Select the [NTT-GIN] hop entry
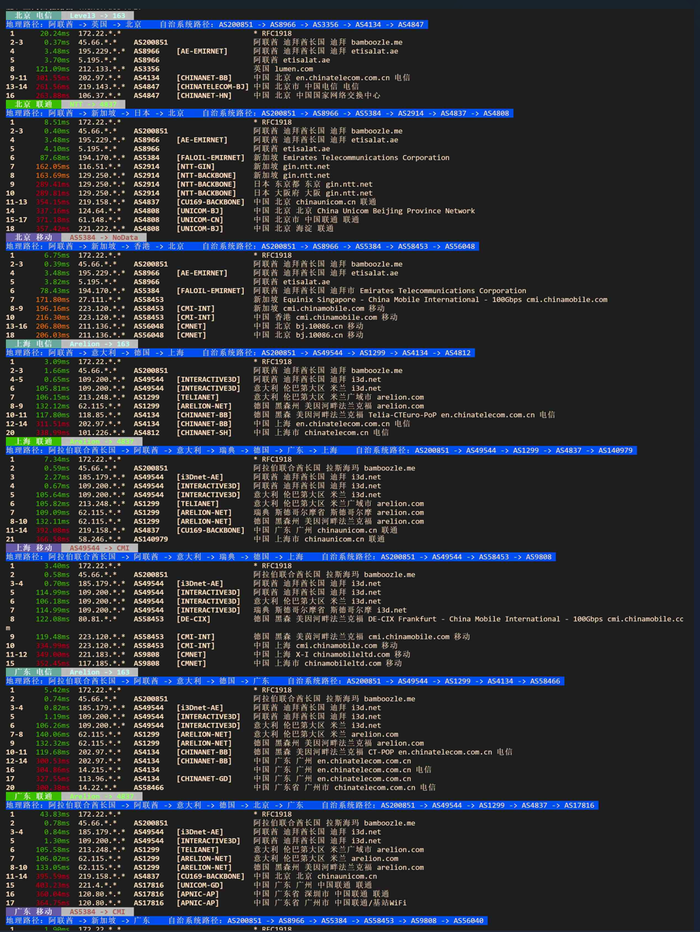 point(196,166)
